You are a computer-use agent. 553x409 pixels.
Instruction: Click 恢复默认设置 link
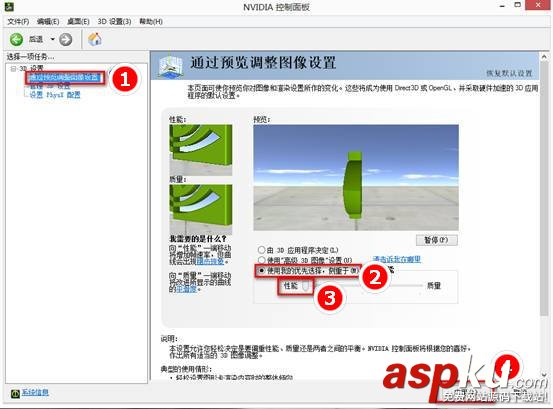[509, 73]
